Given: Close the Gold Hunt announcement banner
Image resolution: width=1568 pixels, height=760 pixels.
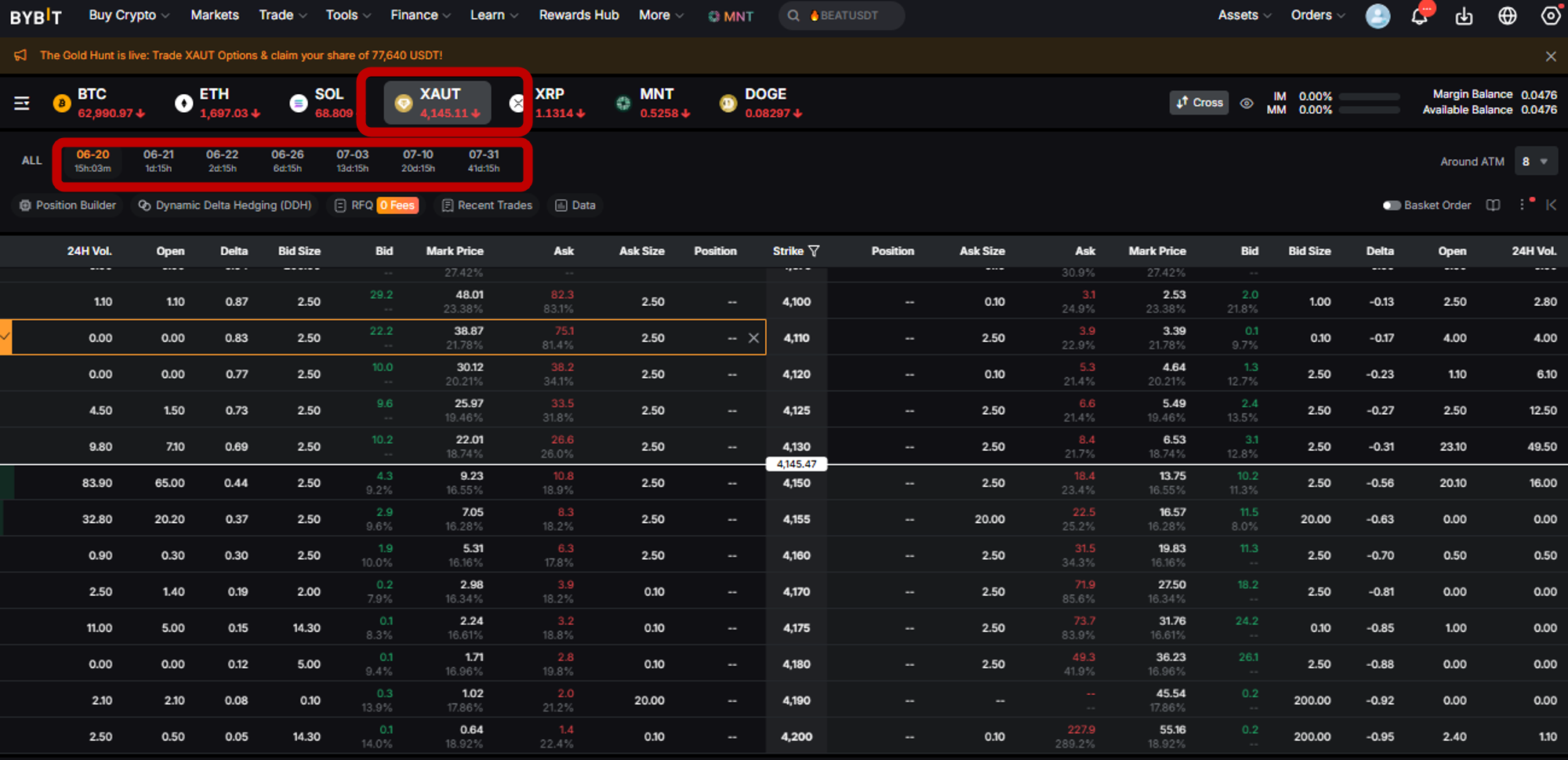Looking at the screenshot, I should pos(1550,56).
